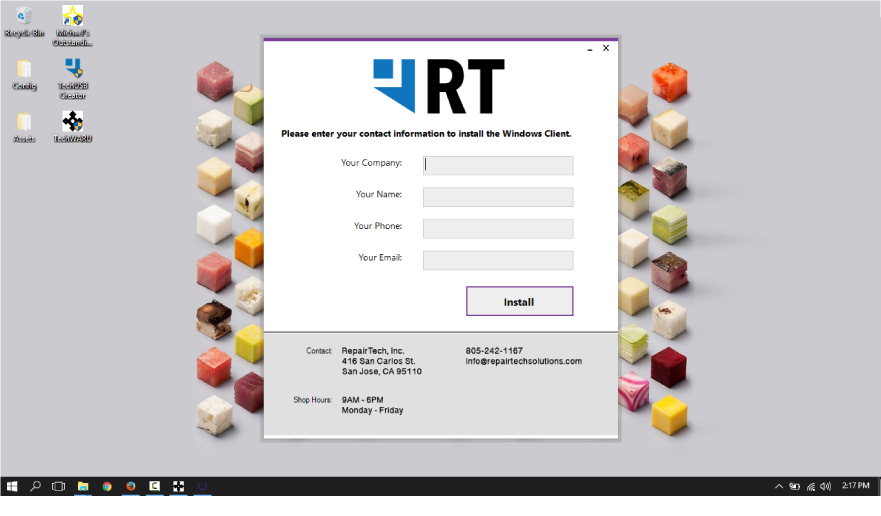The width and height of the screenshot is (881, 516).
Task: Click the Your Phone: label
Action: click(378, 225)
